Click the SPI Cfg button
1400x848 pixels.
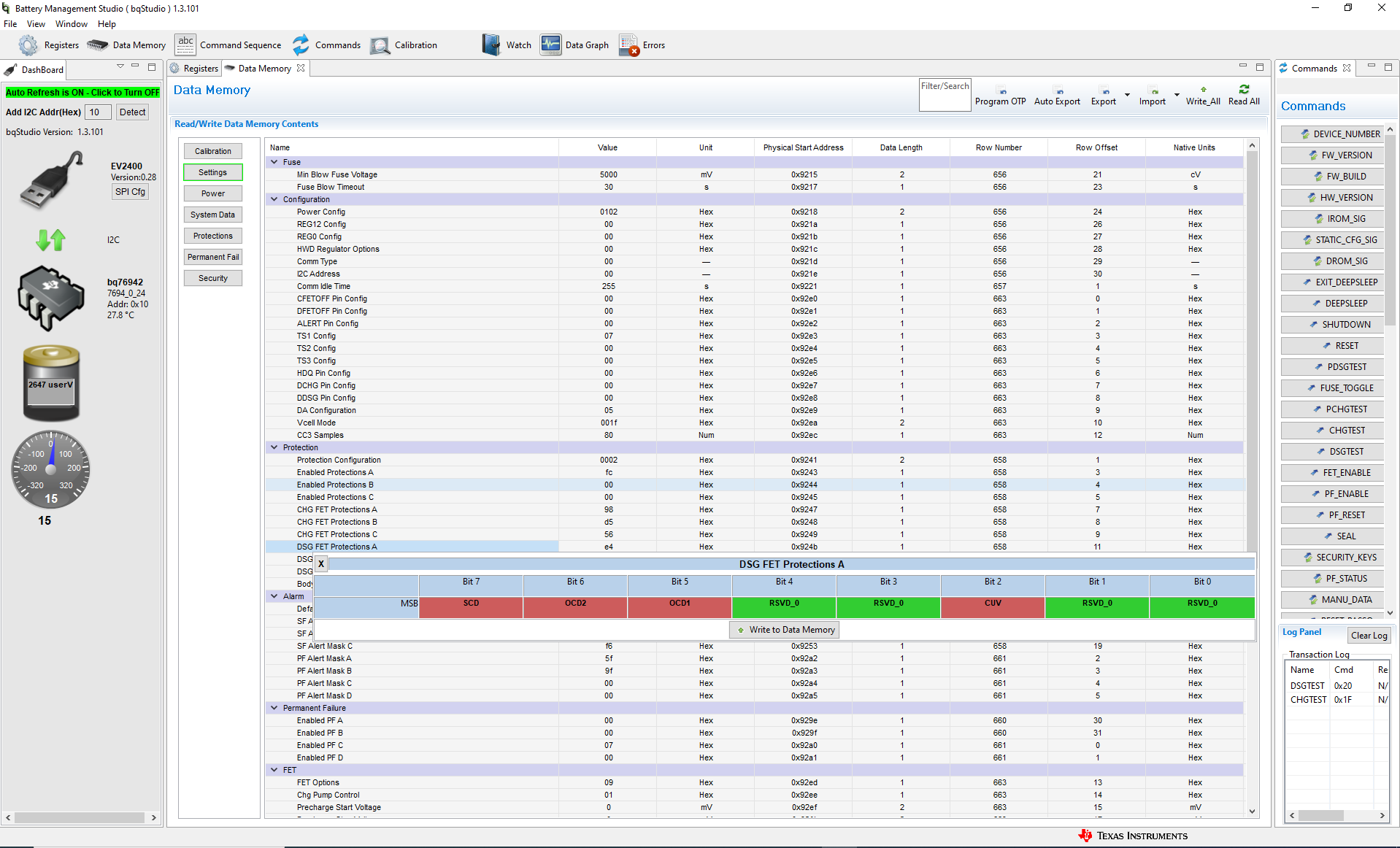pos(131,192)
